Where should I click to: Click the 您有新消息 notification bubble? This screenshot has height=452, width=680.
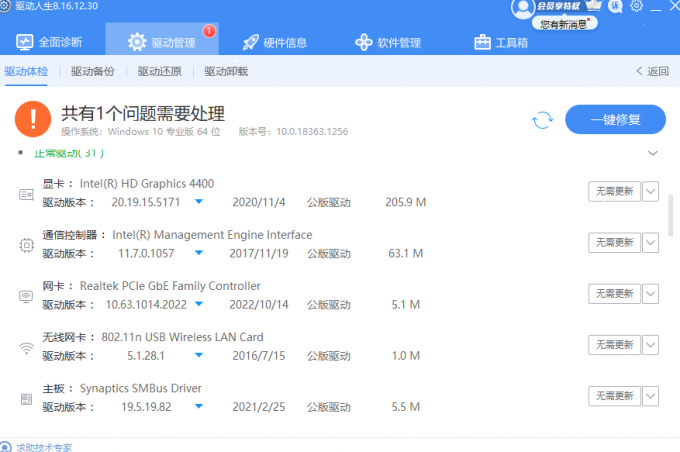[565, 23]
